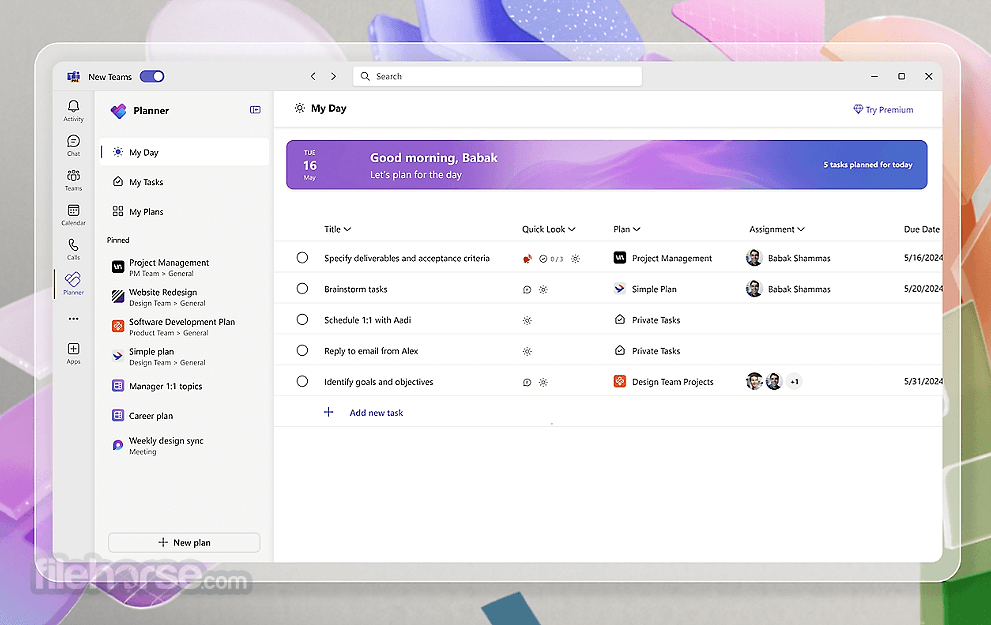Screen dimensions: 991x625
Task: Click the +1 assignee badge on Identify goals
Action: coord(794,382)
